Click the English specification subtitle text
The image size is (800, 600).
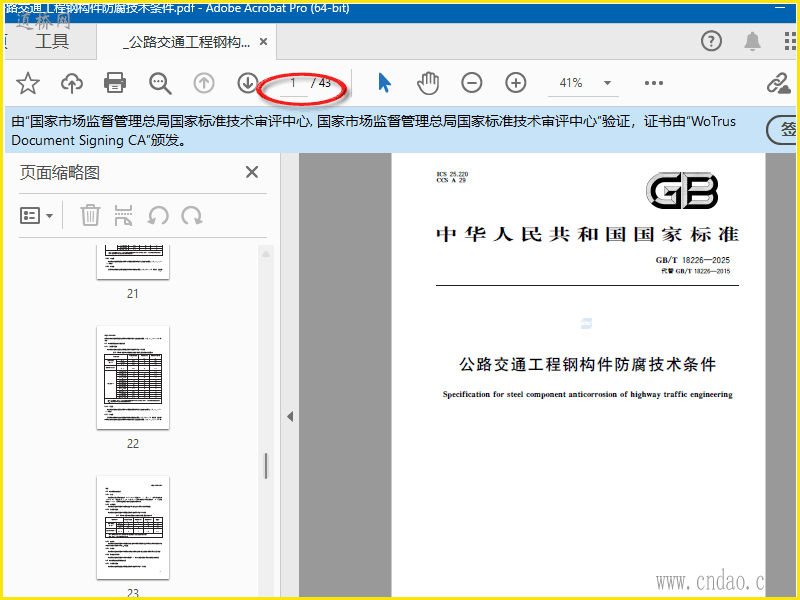pos(587,394)
